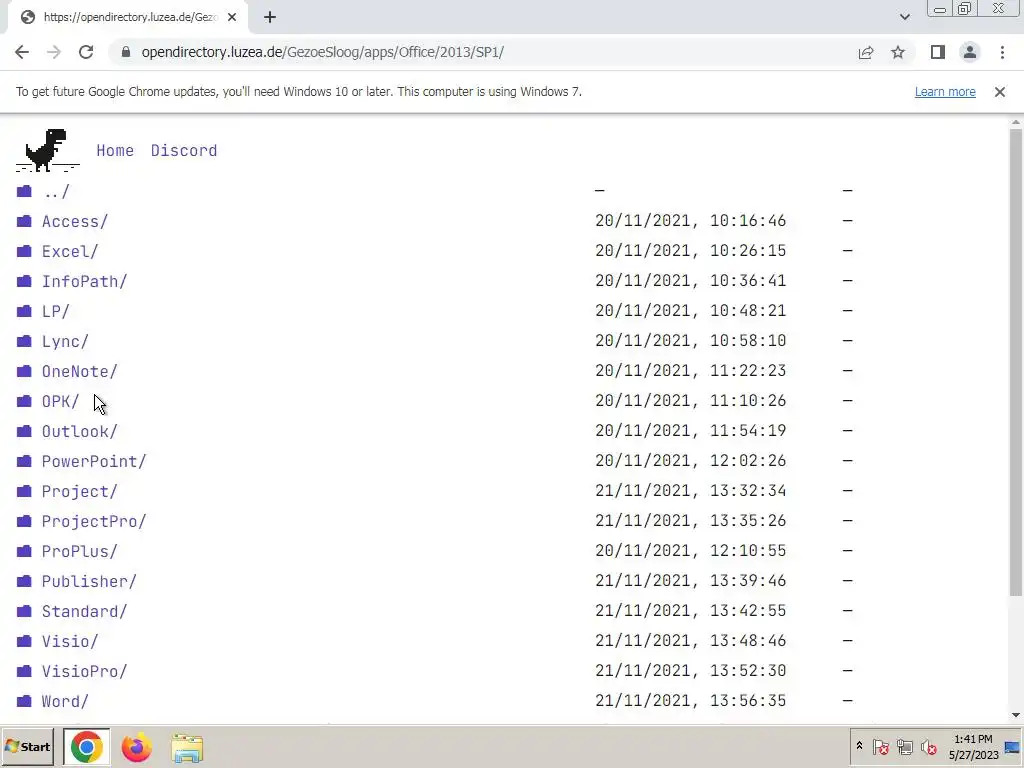Toggle the browser side panel
1024x768 pixels.
[938, 52]
